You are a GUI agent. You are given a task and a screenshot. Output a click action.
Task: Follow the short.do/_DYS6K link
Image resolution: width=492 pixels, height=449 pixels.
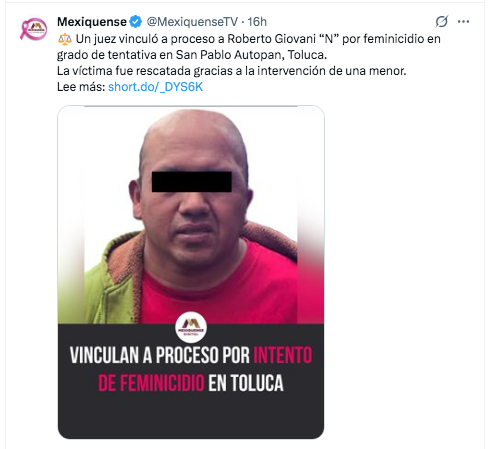[x=156, y=87]
